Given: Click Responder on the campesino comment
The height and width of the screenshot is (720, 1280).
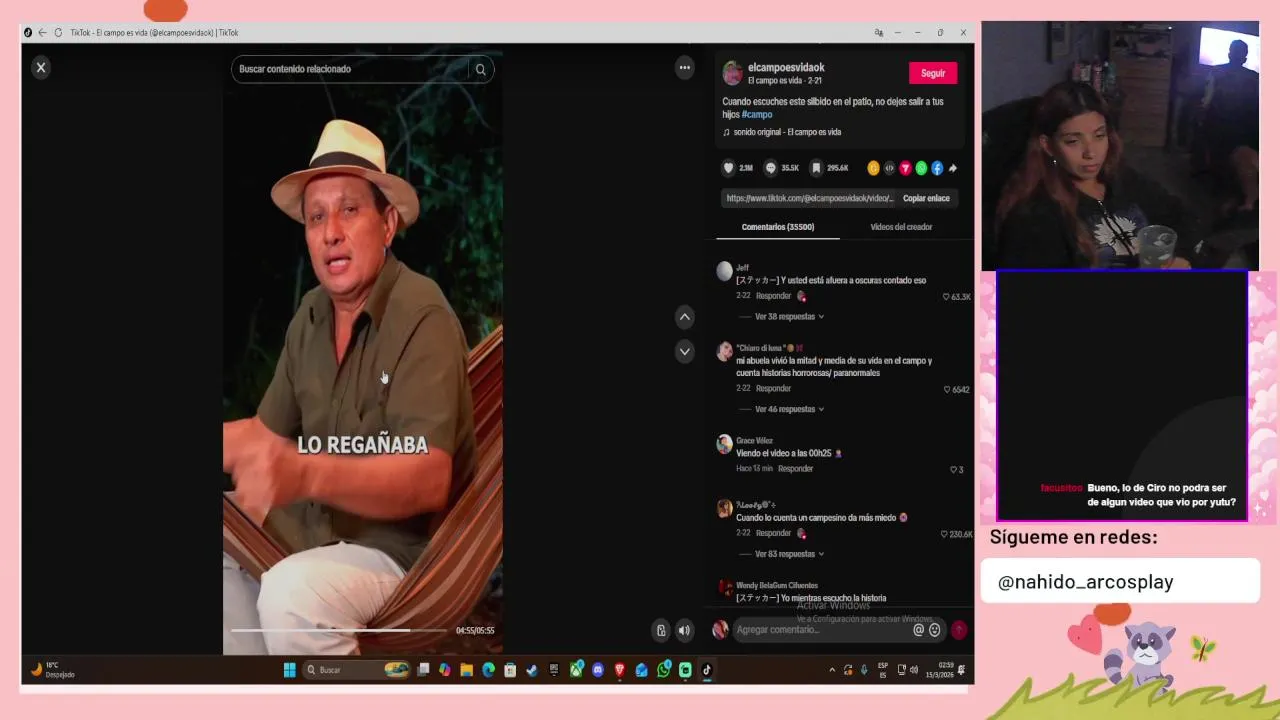Looking at the screenshot, I should tap(773, 533).
